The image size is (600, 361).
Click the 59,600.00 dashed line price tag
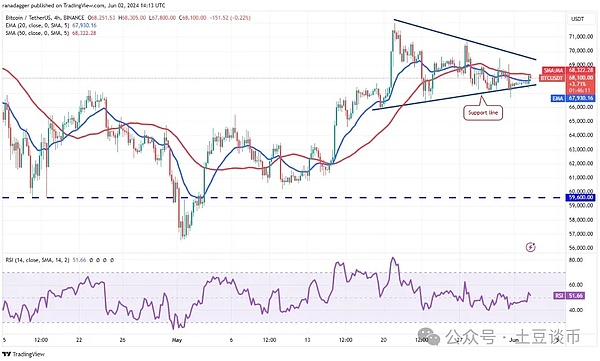tap(580, 198)
